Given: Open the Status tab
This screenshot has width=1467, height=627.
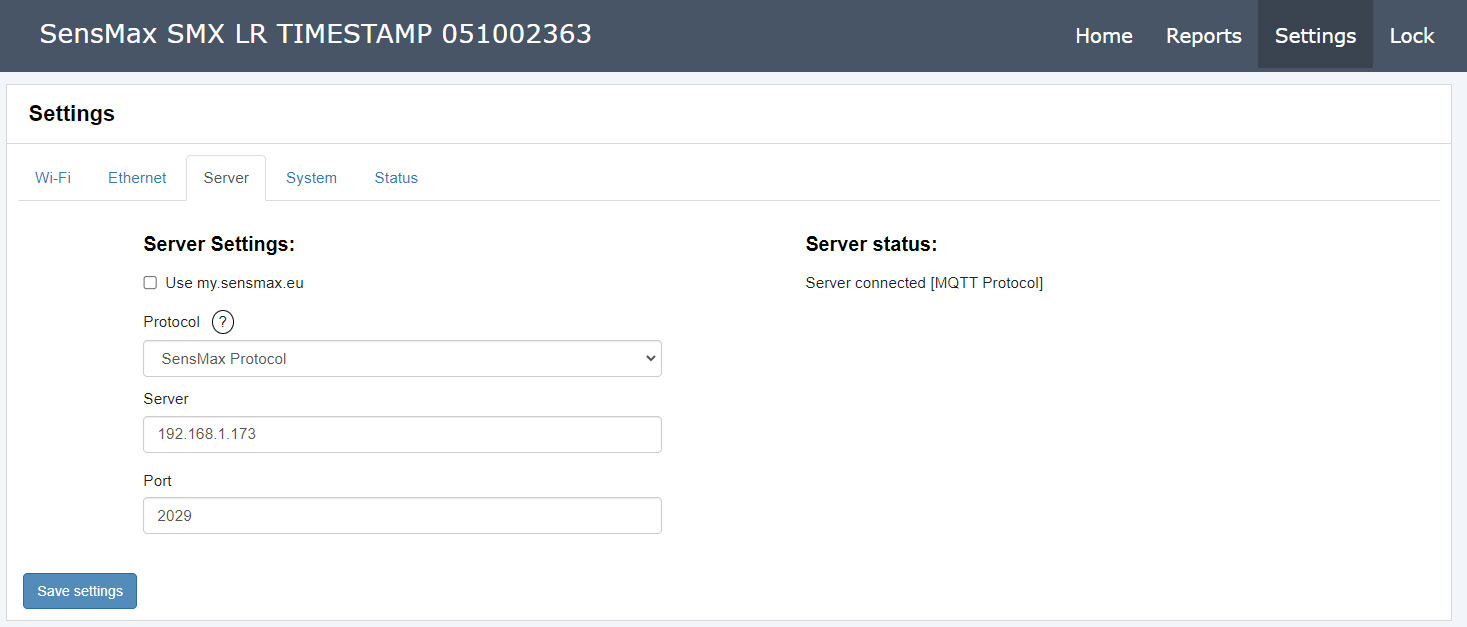Looking at the screenshot, I should [x=396, y=178].
